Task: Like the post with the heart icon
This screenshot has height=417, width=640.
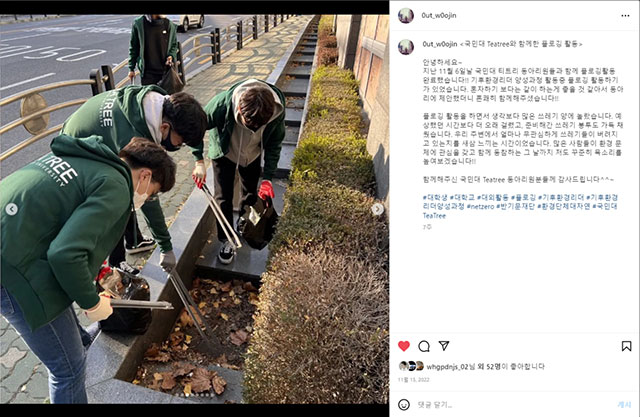Action: (404, 346)
